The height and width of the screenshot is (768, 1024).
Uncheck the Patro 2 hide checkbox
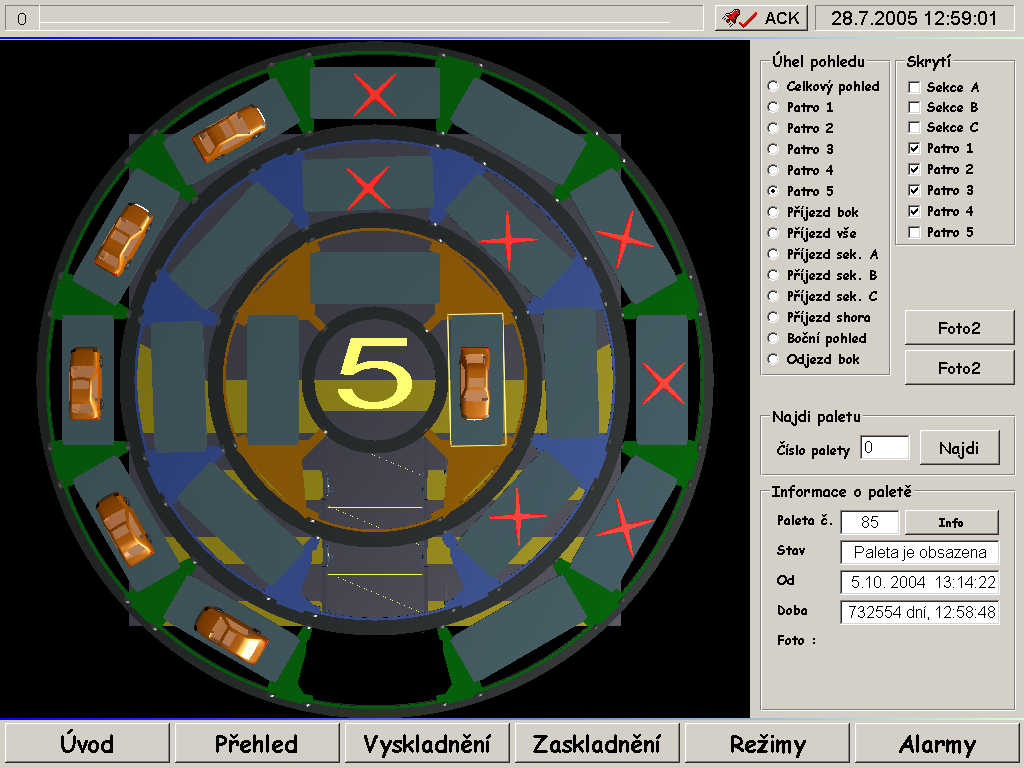click(x=914, y=170)
